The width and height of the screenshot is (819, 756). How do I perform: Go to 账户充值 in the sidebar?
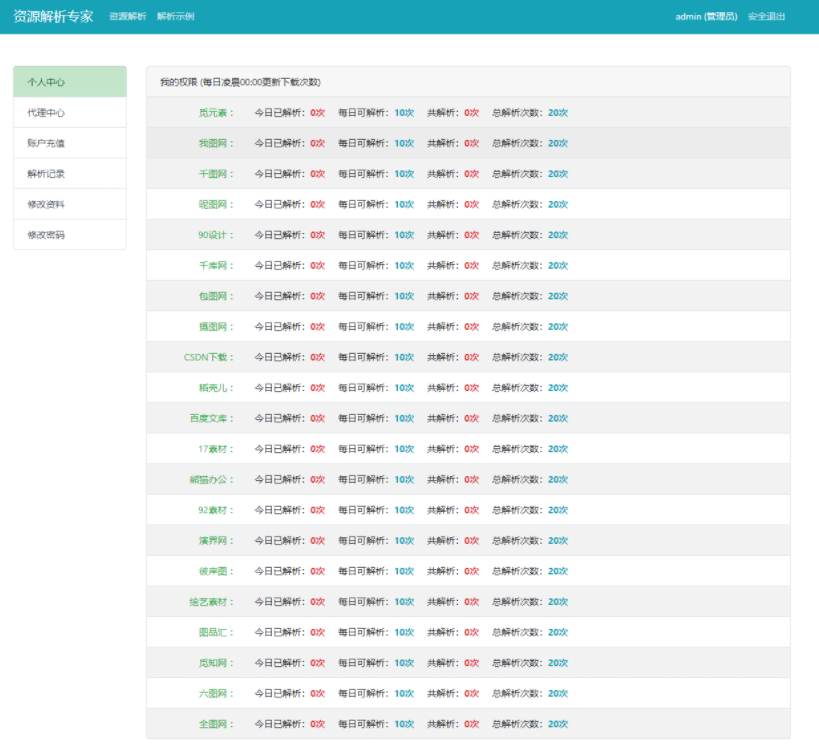(x=70, y=143)
